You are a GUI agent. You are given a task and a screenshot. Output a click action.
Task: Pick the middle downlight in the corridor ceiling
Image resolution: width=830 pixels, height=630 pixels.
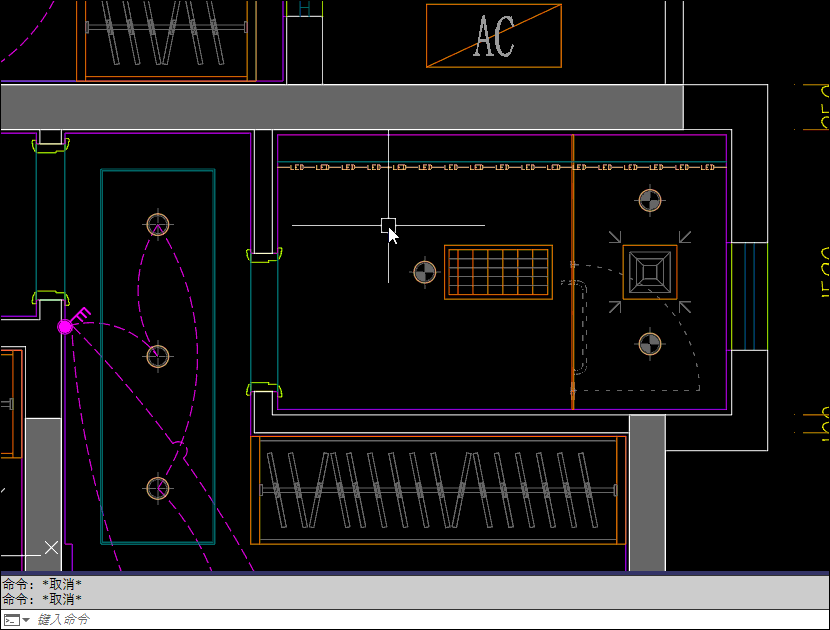pyautogui.click(x=157, y=355)
